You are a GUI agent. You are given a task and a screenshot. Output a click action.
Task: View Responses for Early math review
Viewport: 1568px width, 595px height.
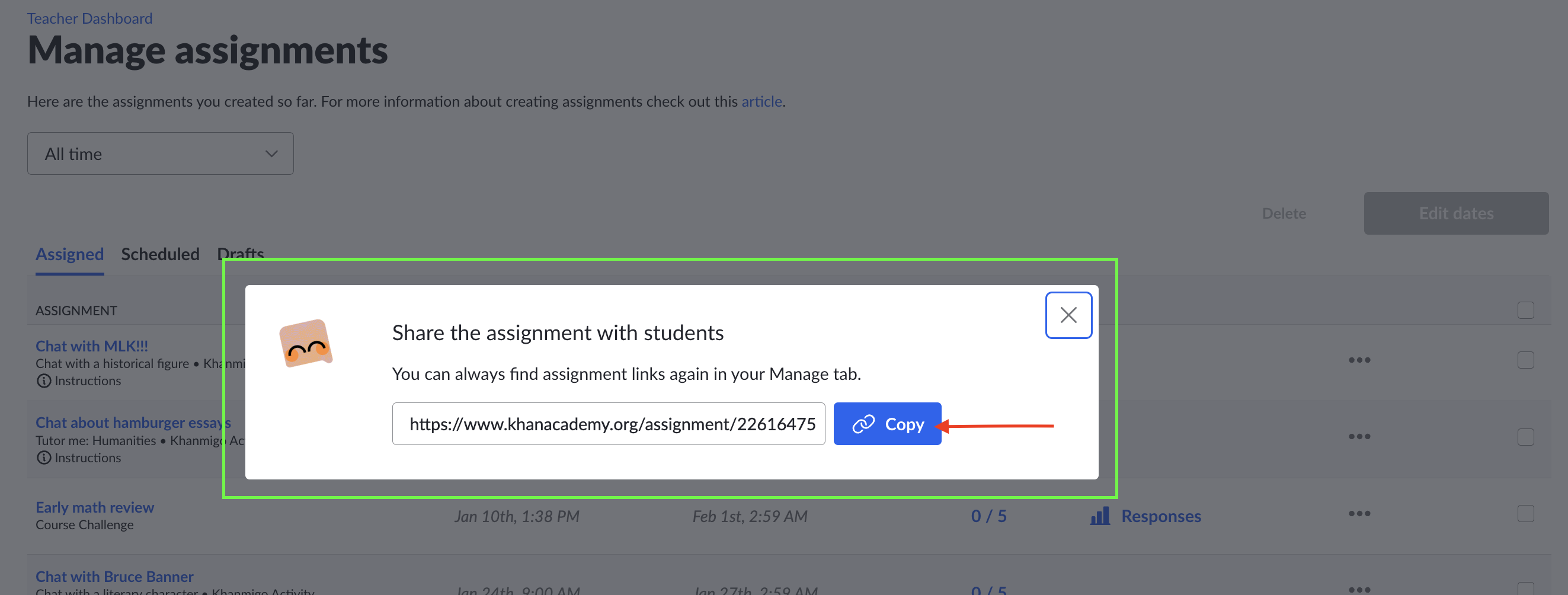point(1160,516)
